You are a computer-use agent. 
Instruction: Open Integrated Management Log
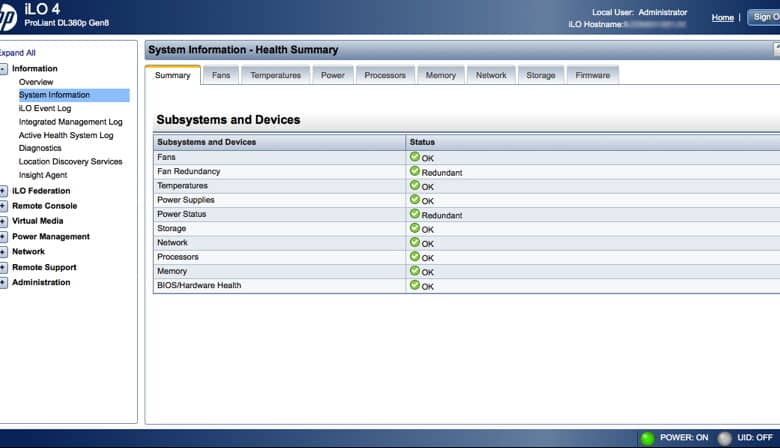(70, 122)
